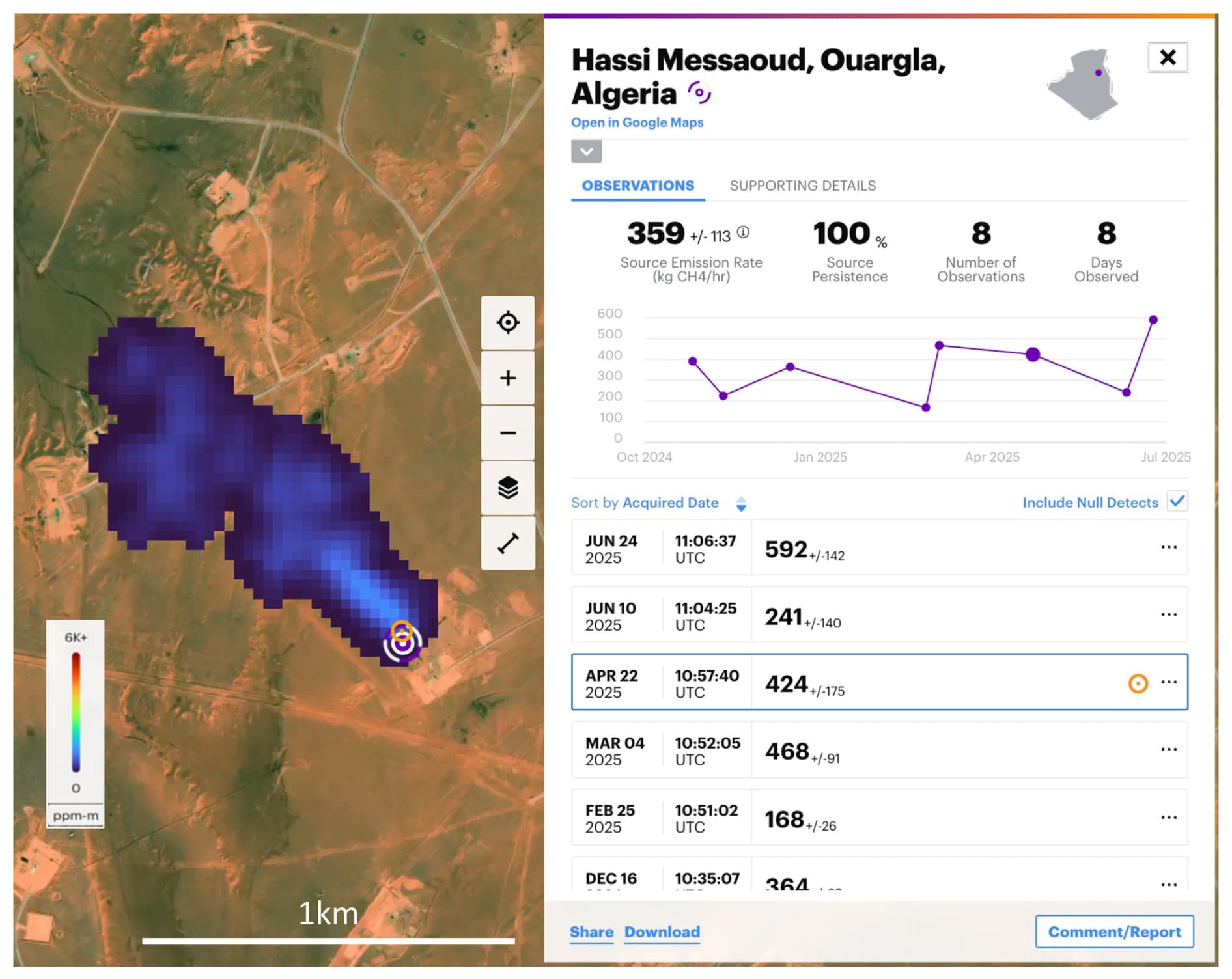The width and height of the screenshot is (1232, 979).
Task: Open the map layers switcher
Action: coord(508,487)
